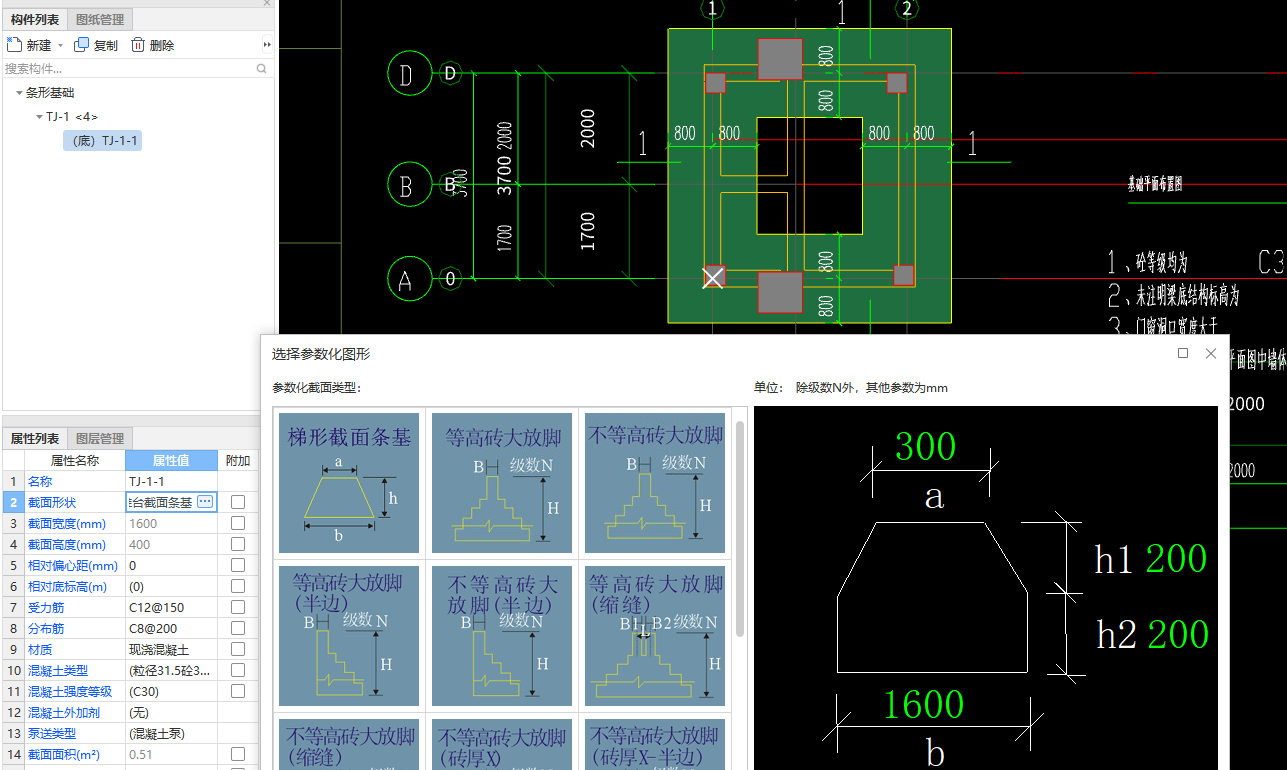Check the 附加 box for 相对底标高
The width and height of the screenshot is (1287, 770).
(238, 586)
